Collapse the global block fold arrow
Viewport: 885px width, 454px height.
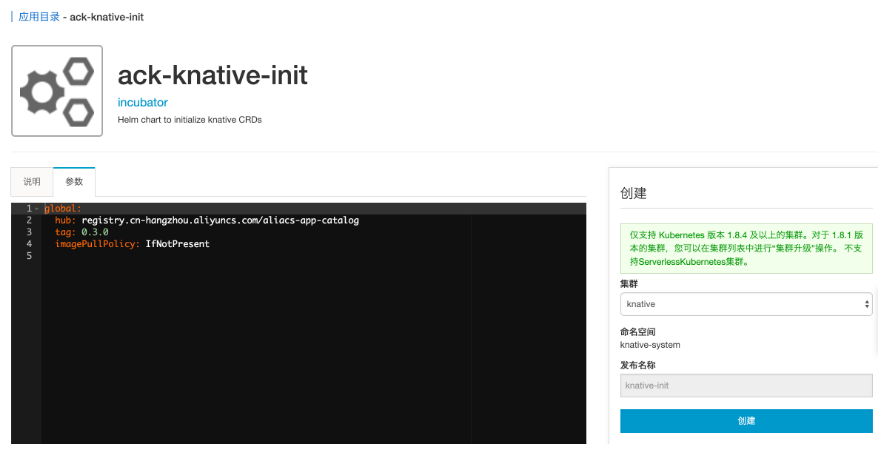(x=37, y=209)
